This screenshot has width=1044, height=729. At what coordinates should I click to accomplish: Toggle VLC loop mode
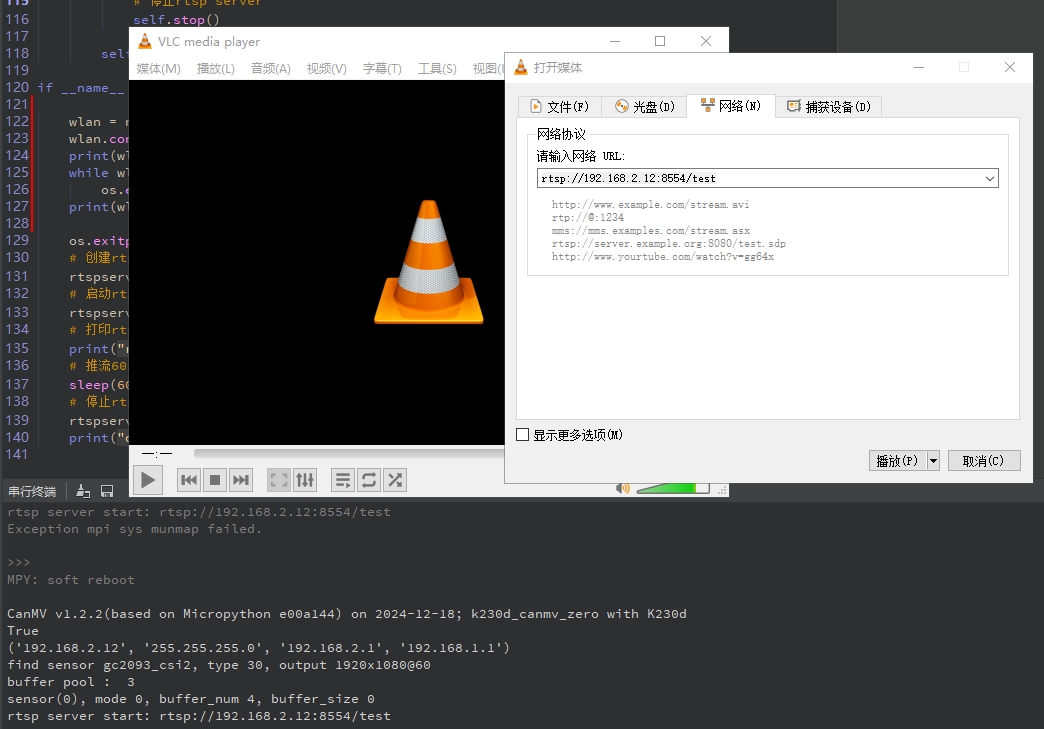coord(369,480)
